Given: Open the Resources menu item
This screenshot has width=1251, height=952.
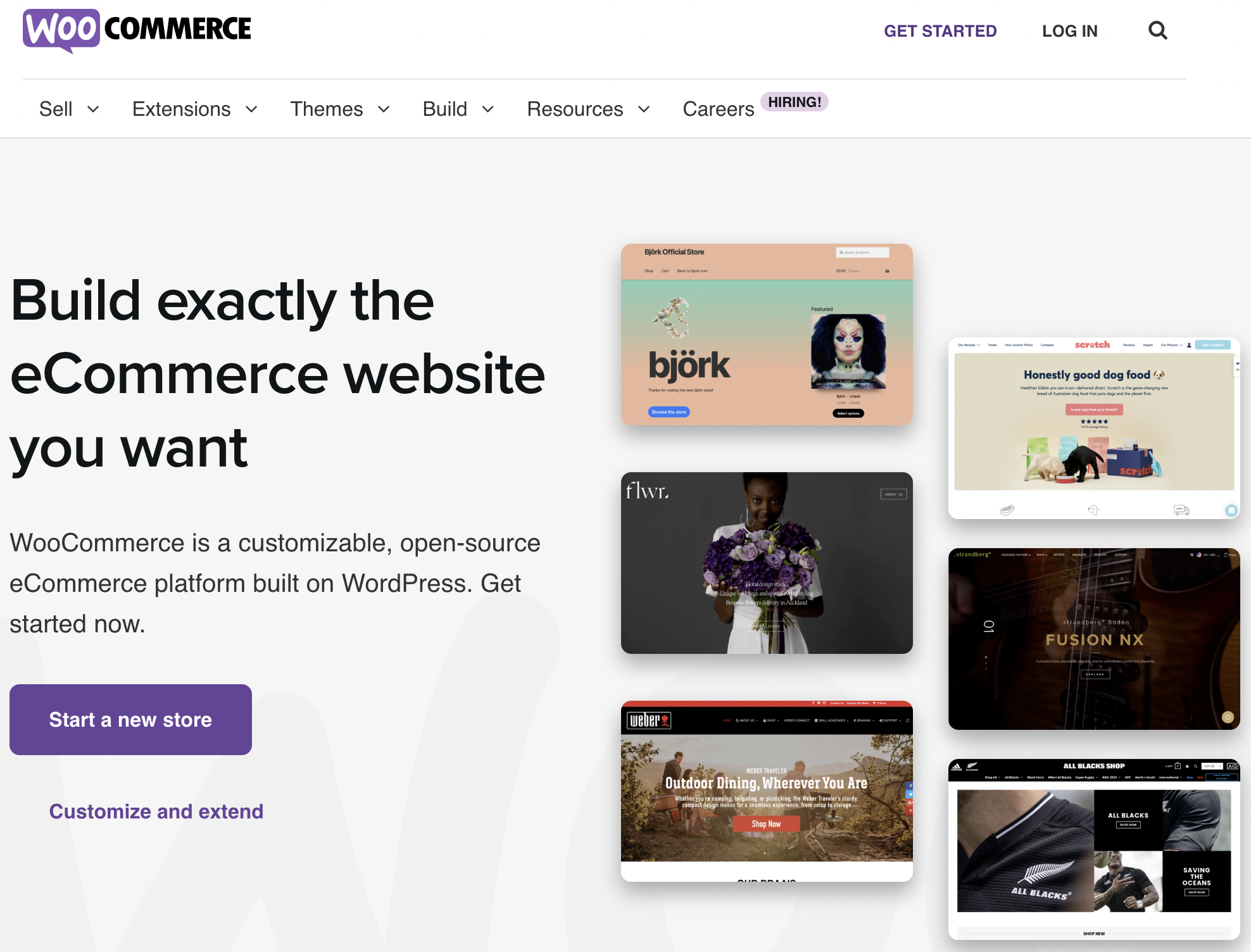Looking at the screenshot, I should tap(575, 109).
